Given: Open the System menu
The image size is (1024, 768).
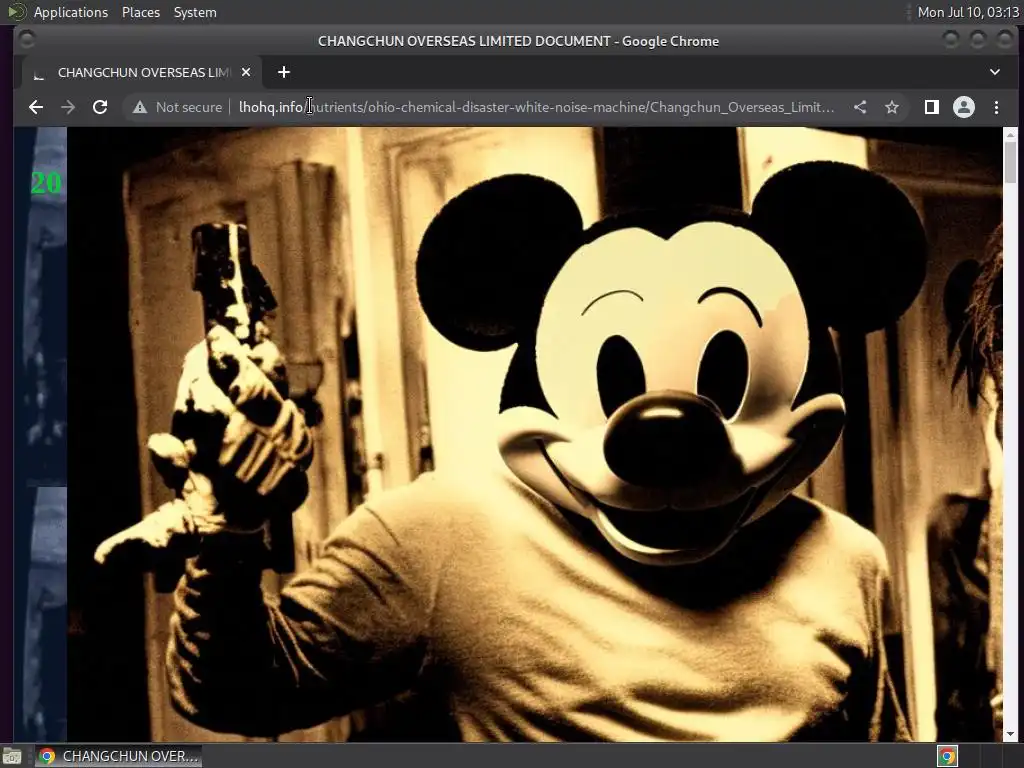Looking at the screenshot, I should click(x=195, y=12).
